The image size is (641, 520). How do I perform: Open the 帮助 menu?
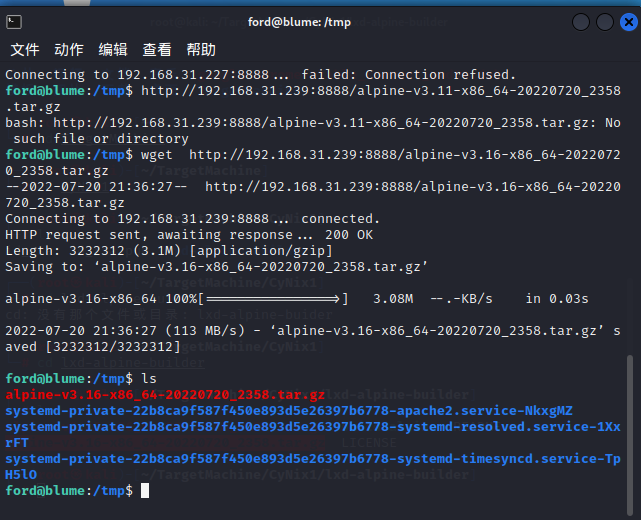click(x=201, y=49)
